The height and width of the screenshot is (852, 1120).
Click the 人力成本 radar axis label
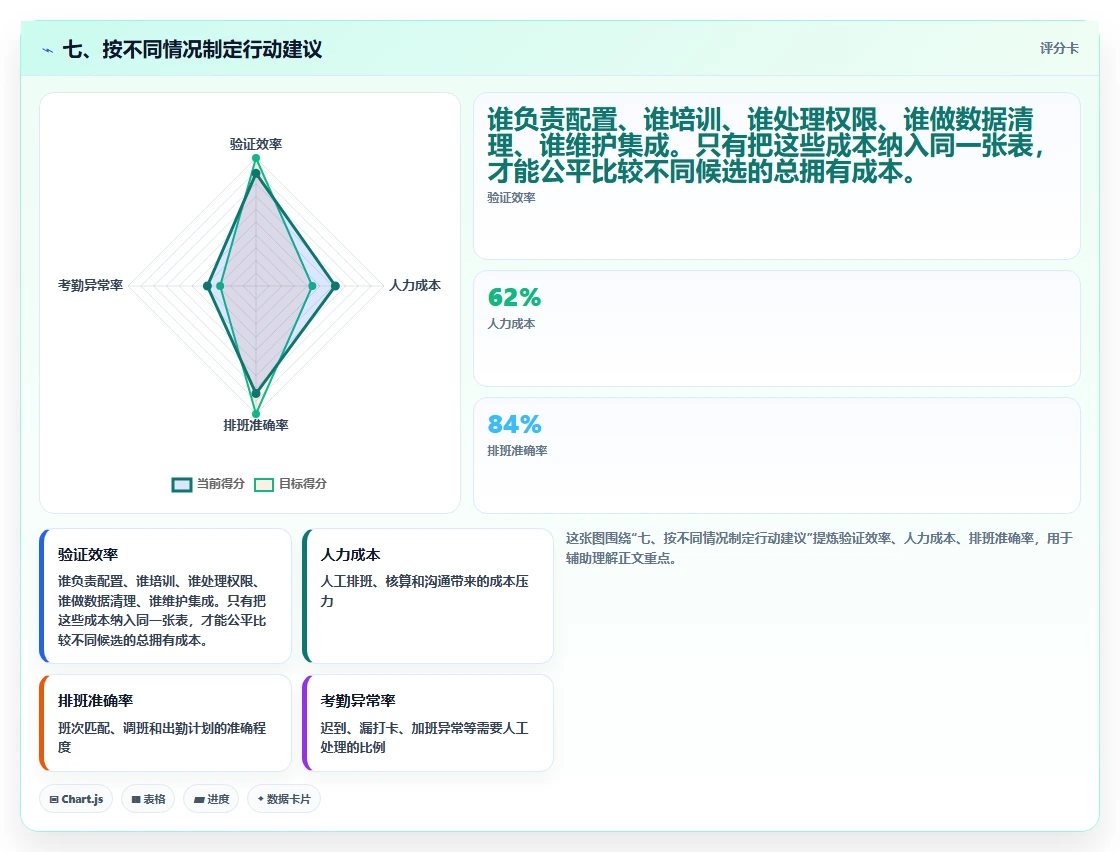414,285
